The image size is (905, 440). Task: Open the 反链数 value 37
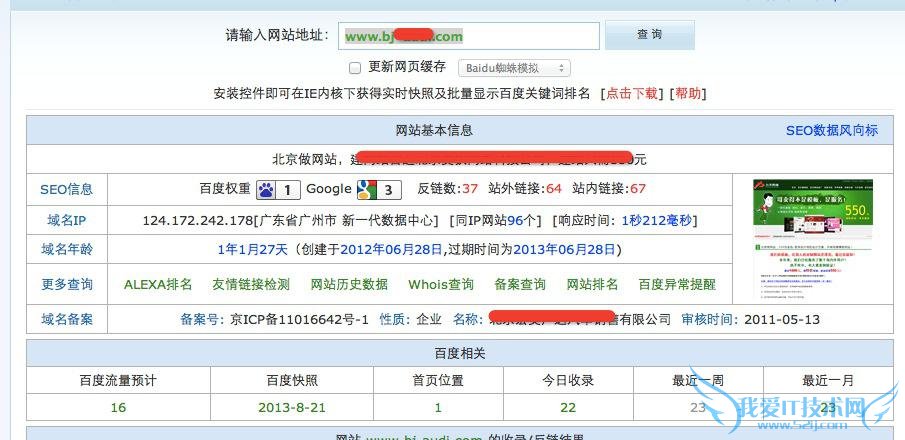[x=470, y=189]
